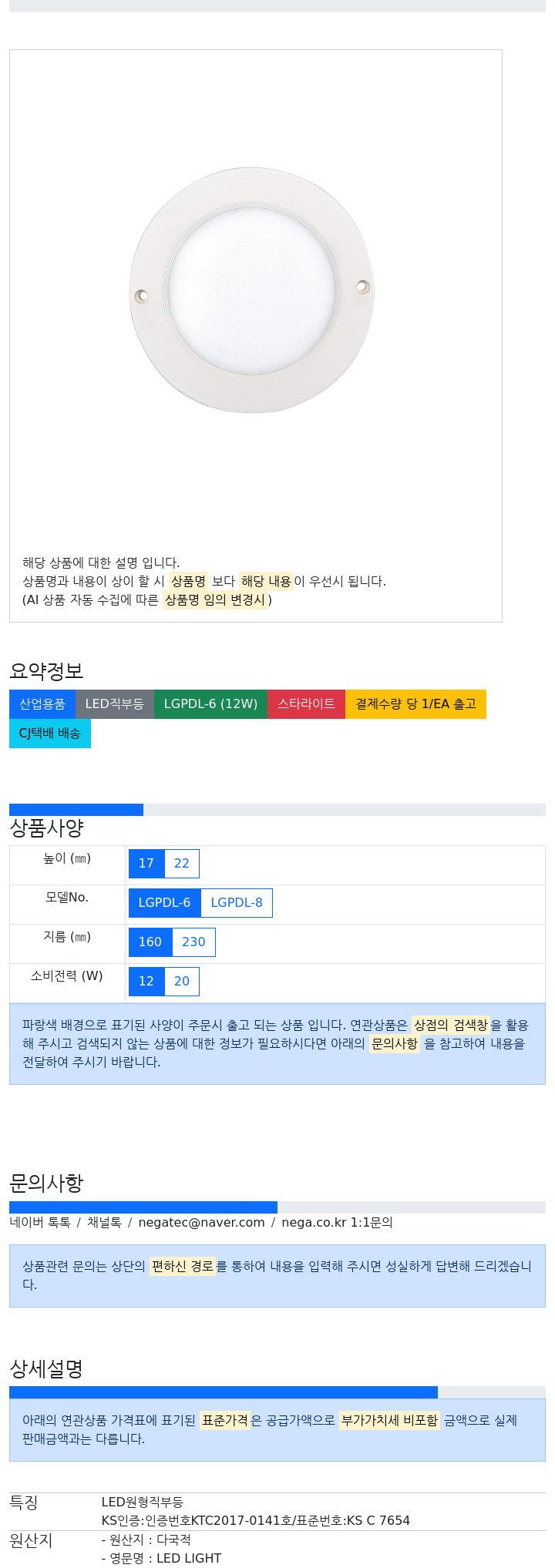Choose height option 22

182,864
